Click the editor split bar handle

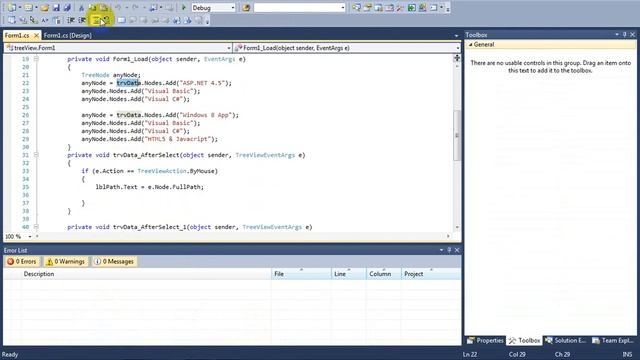tap(457, 58)
